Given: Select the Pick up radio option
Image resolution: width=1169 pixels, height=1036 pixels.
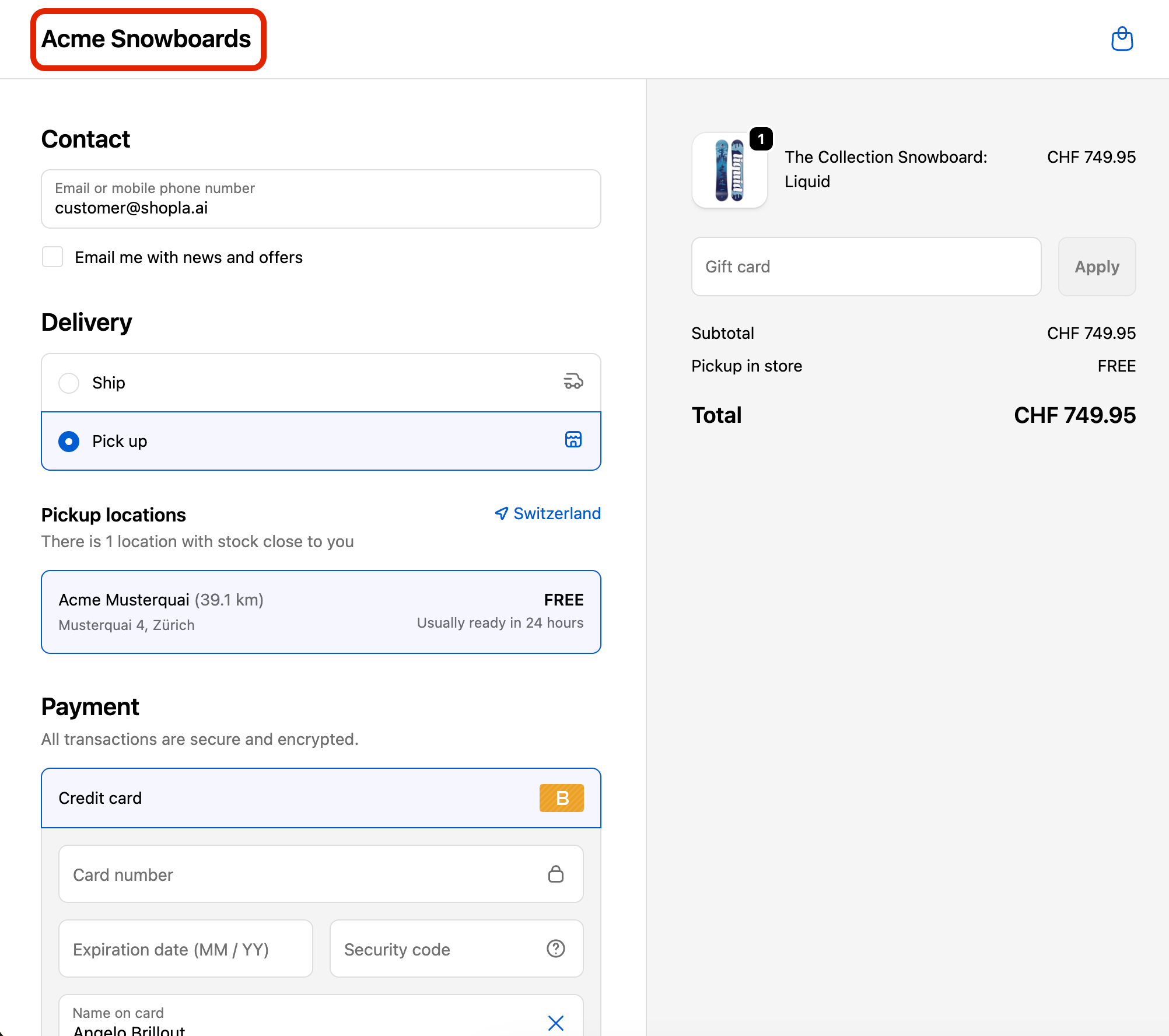Looking at the screenshot, I should click(x=69, y=441).
